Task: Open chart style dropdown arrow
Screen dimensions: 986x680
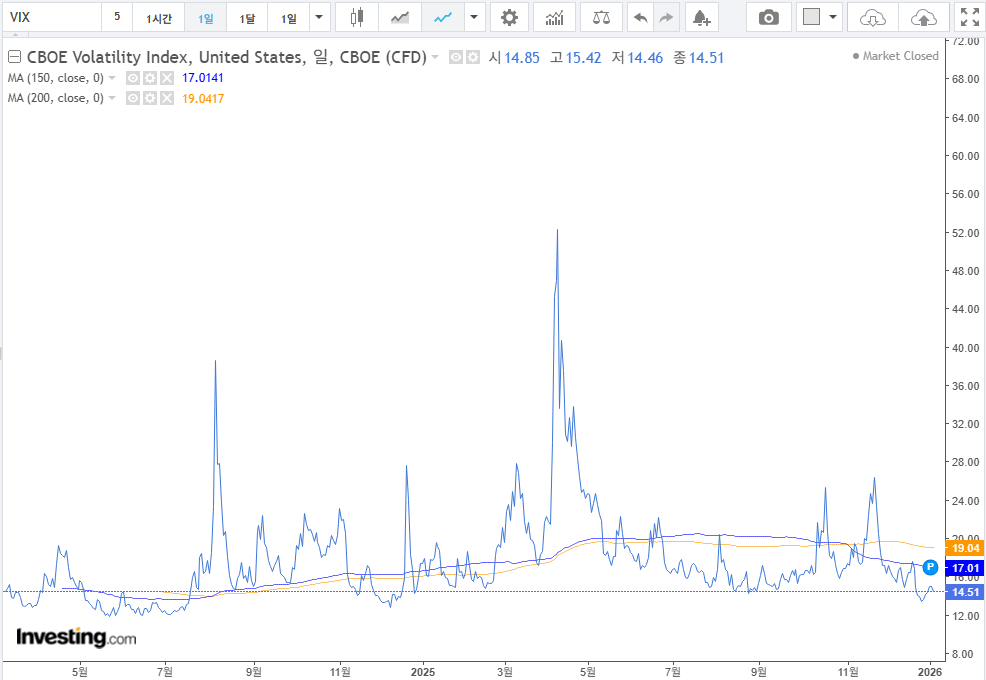Action: click(474, 17)
